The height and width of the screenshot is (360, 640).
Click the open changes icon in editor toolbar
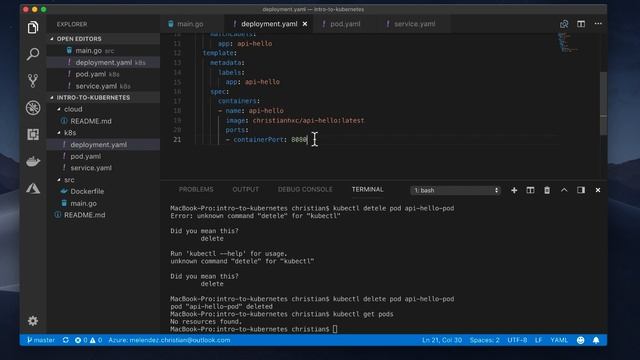point(564,24)
